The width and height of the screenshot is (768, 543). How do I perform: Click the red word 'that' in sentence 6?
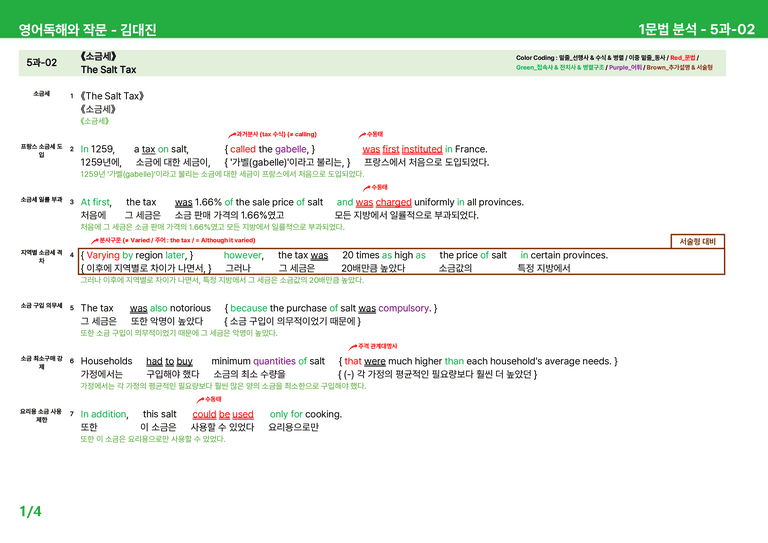[353, 361]
